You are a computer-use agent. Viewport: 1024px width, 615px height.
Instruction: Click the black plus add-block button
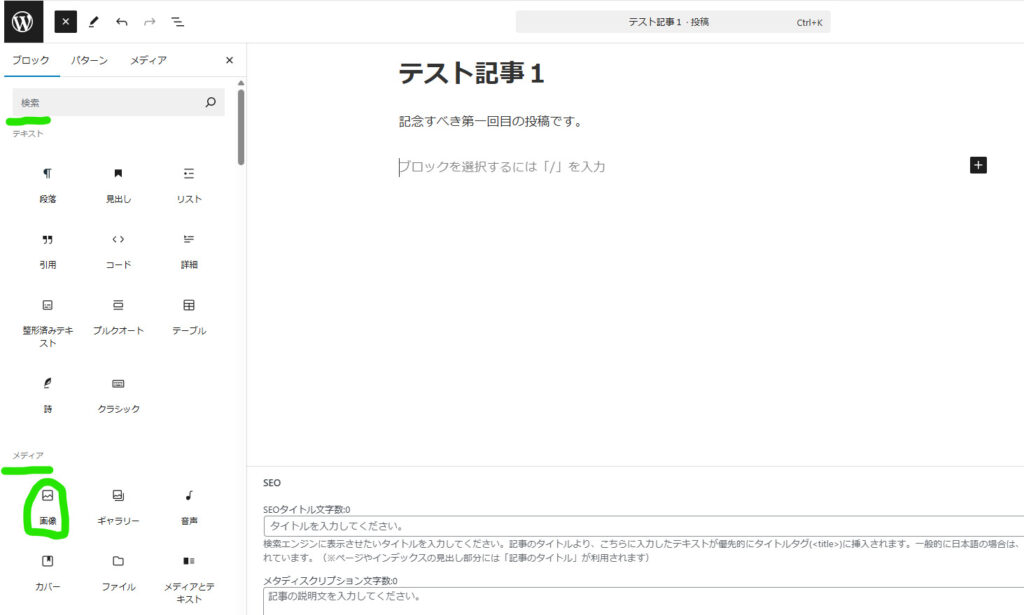pyautogui.click(x=978, y=165)
